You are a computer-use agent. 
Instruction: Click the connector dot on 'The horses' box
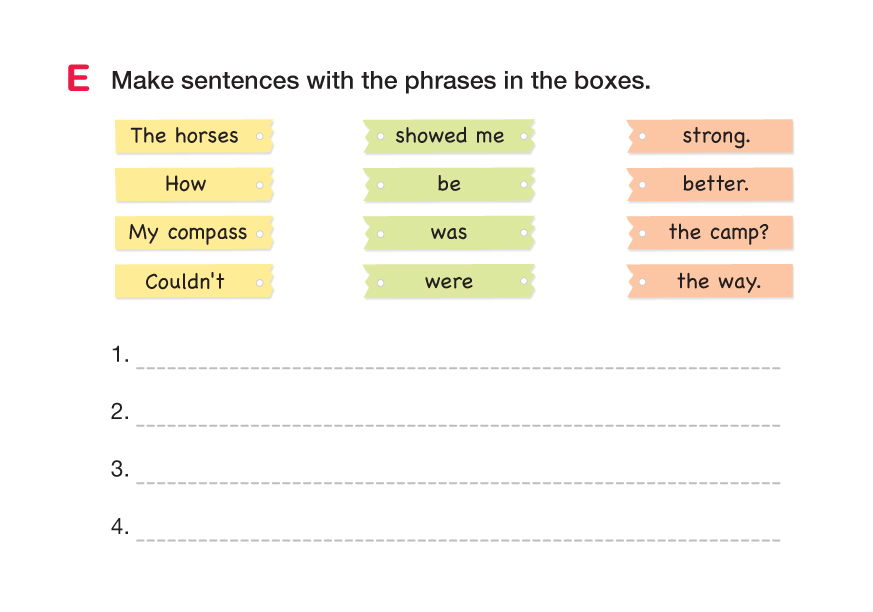point(260,136)
